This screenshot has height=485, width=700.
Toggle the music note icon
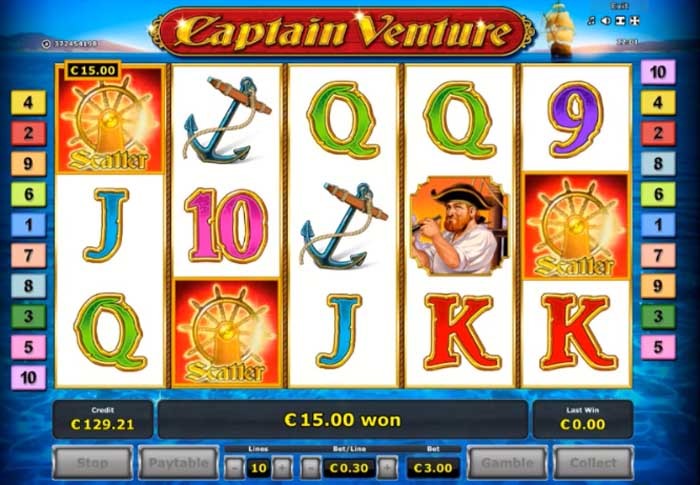pos(592,21)
